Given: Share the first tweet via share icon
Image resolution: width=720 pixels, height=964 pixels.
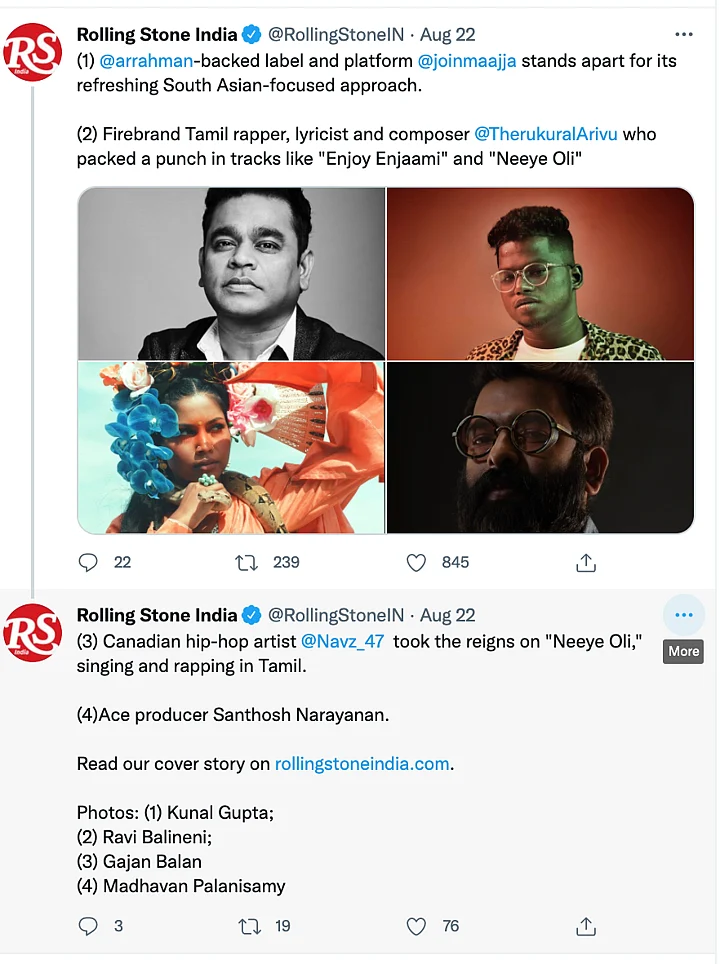Looking at the screenshot, I should click(586, 562).
